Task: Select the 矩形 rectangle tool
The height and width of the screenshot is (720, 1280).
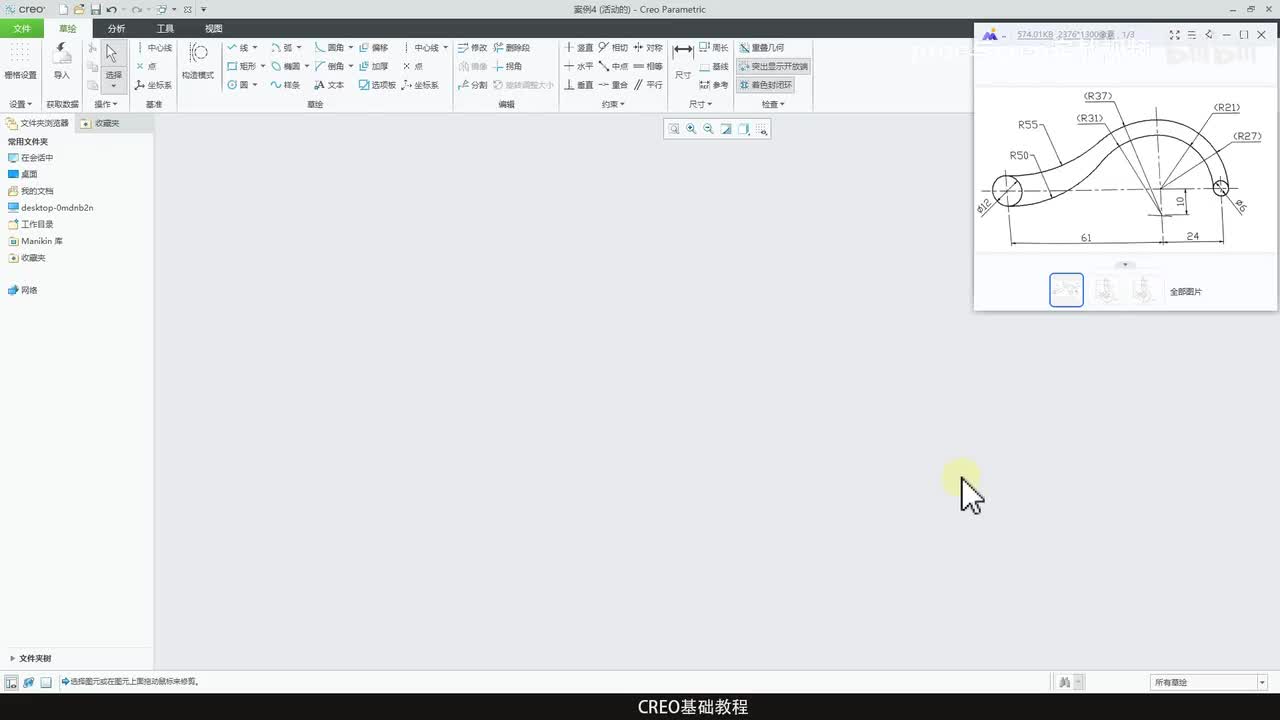Action: click(x=241, y=66)
